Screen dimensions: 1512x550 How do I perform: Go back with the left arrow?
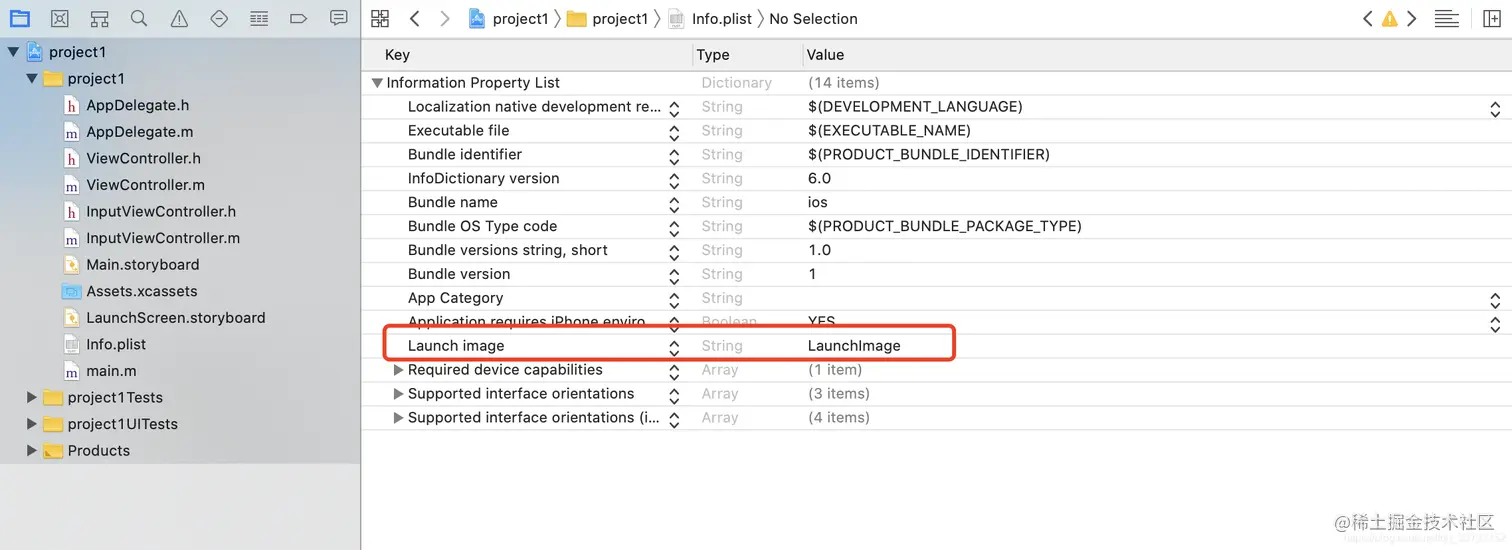(x=415, y=19)
